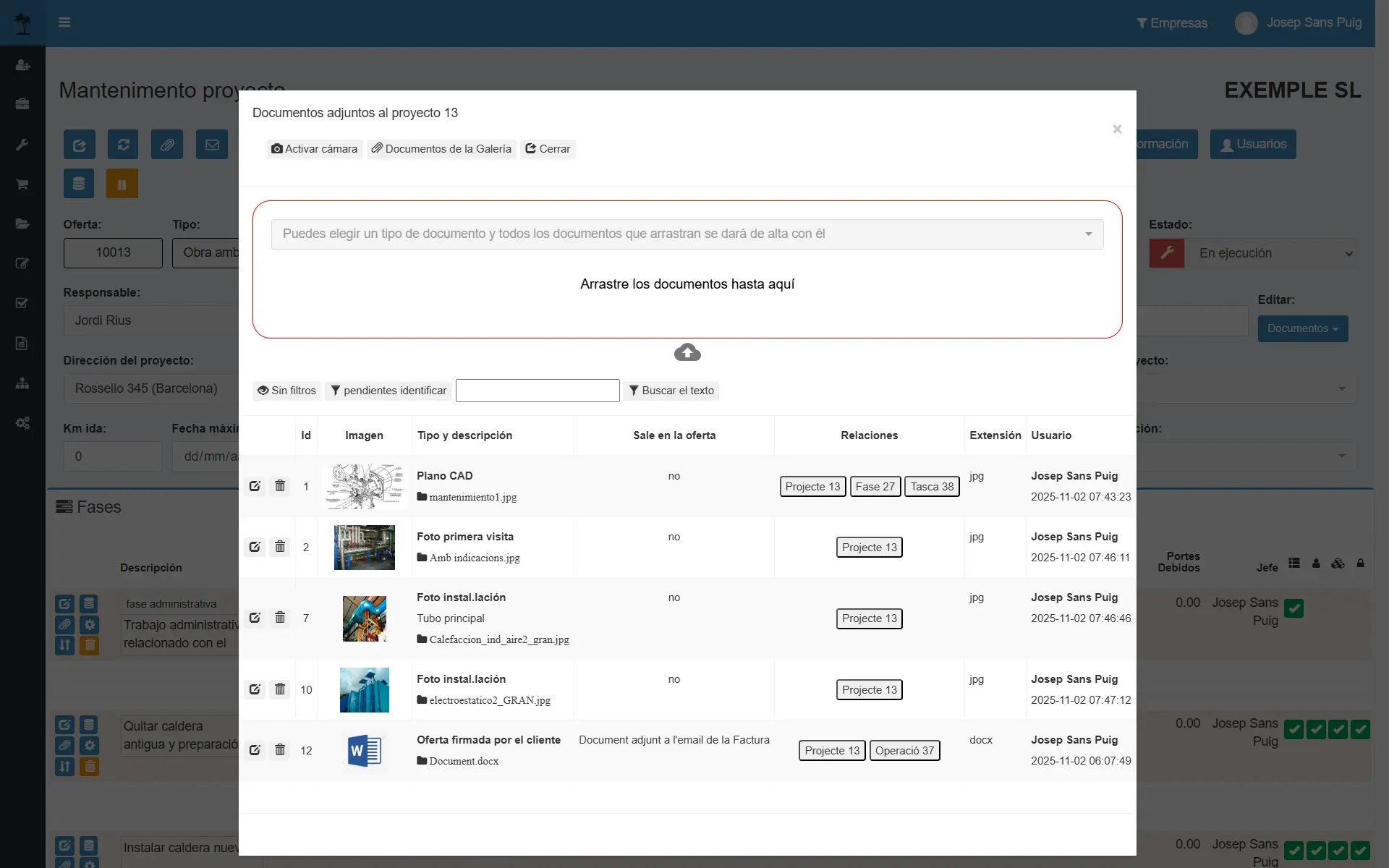Open the electroestatico2_GRAN.jpg thumbnail
This screenshot has height=868, width=1389.
(364, 690)
